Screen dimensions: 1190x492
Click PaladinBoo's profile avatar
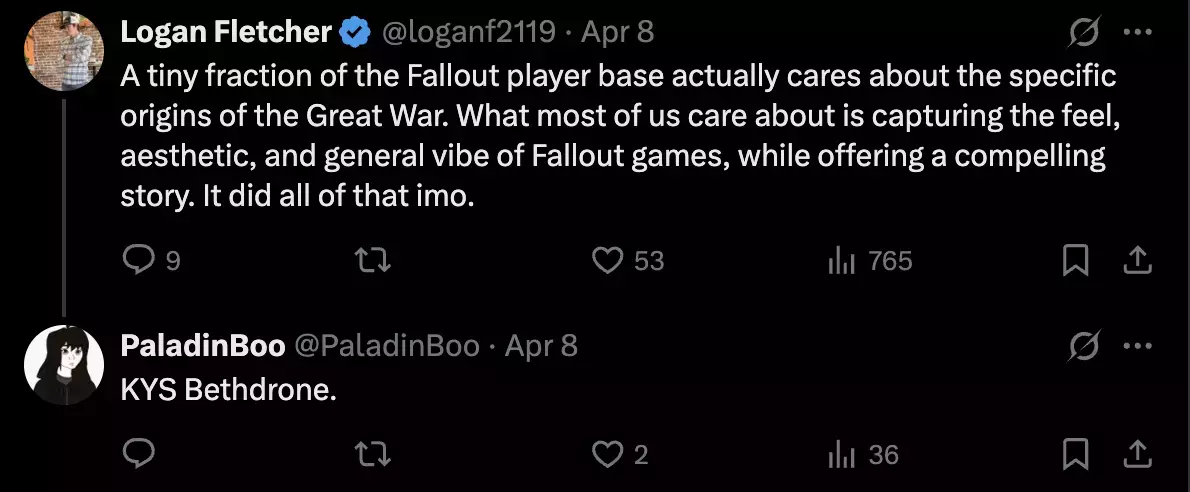(x=64, y=365)
